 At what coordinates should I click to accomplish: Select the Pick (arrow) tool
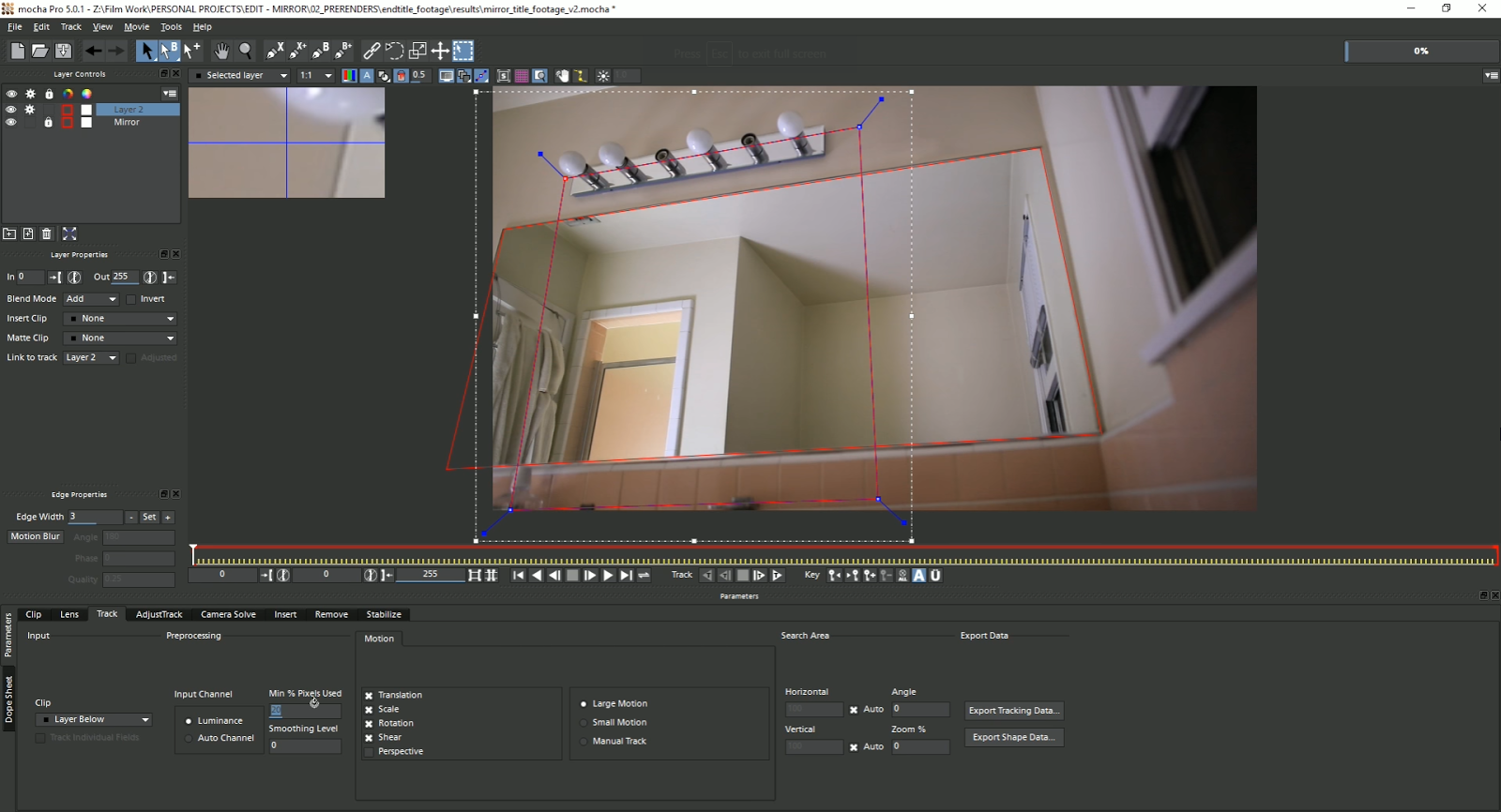click(146, 51)
